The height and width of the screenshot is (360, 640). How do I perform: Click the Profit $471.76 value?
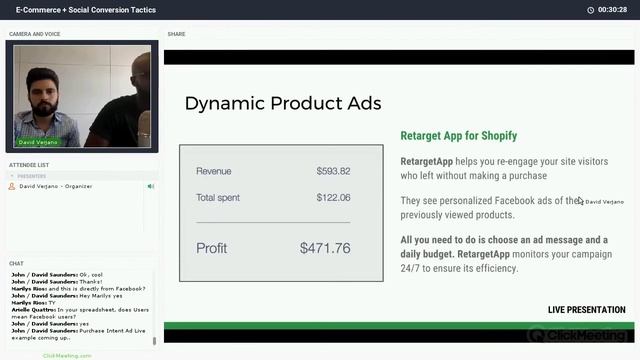325,248
